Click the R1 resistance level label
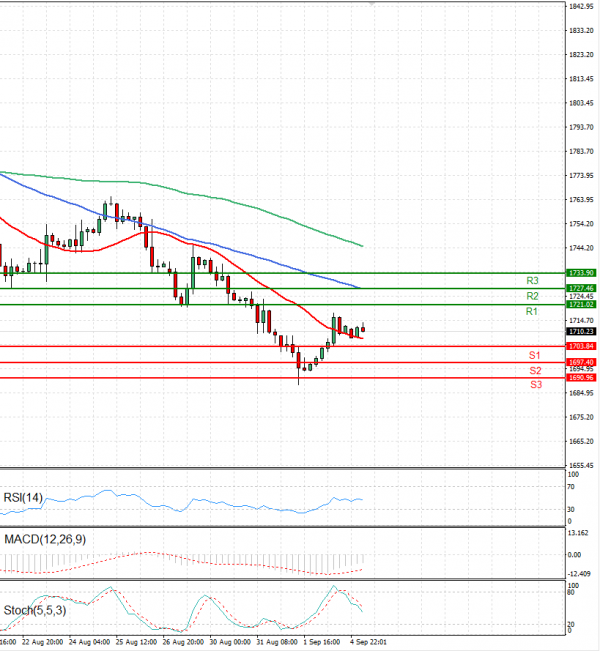Image resolution: width=600 pixels, height=651 pixels. click(x=532, y=312)
